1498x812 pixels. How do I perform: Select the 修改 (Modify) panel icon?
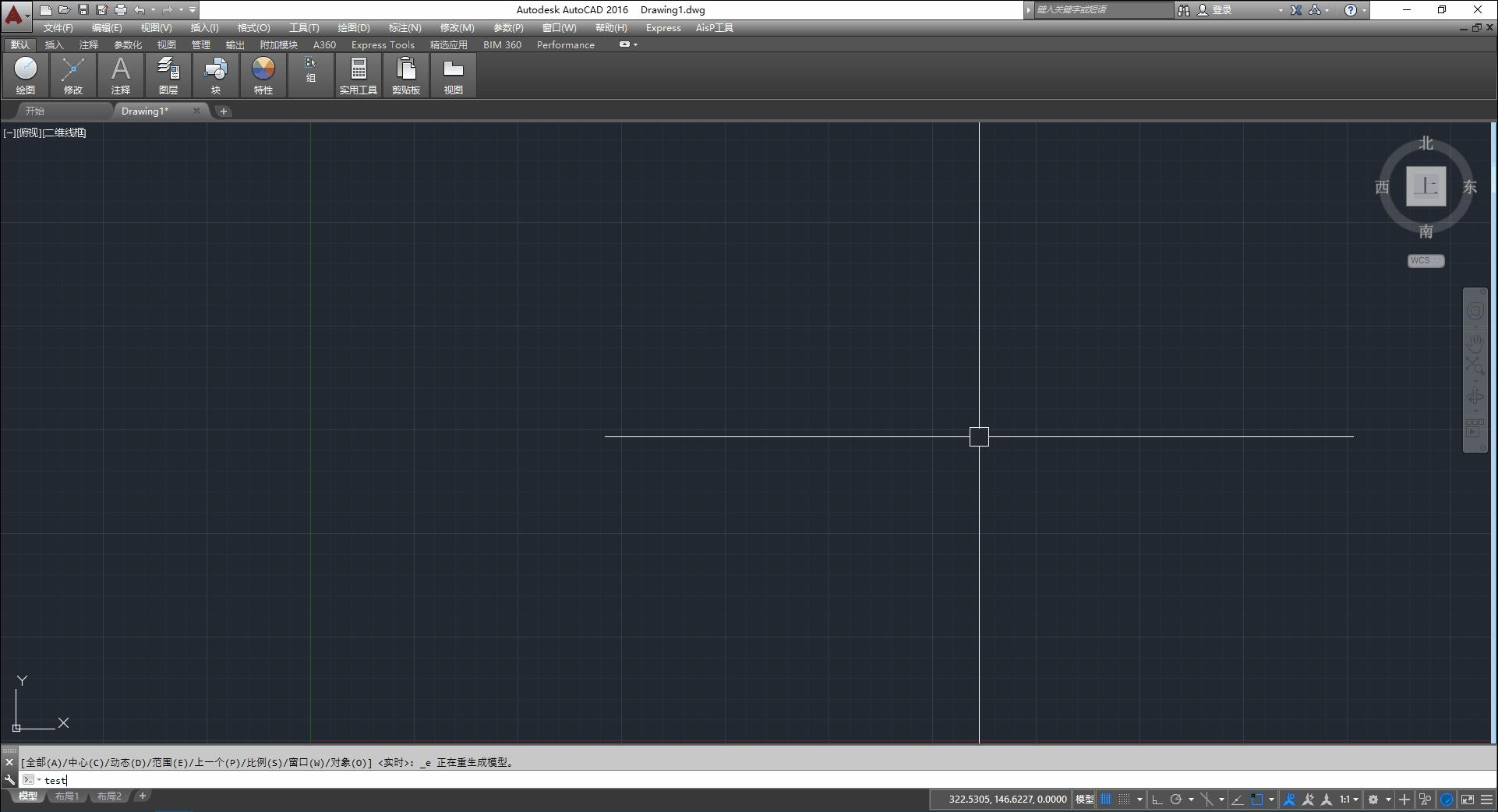72,76
